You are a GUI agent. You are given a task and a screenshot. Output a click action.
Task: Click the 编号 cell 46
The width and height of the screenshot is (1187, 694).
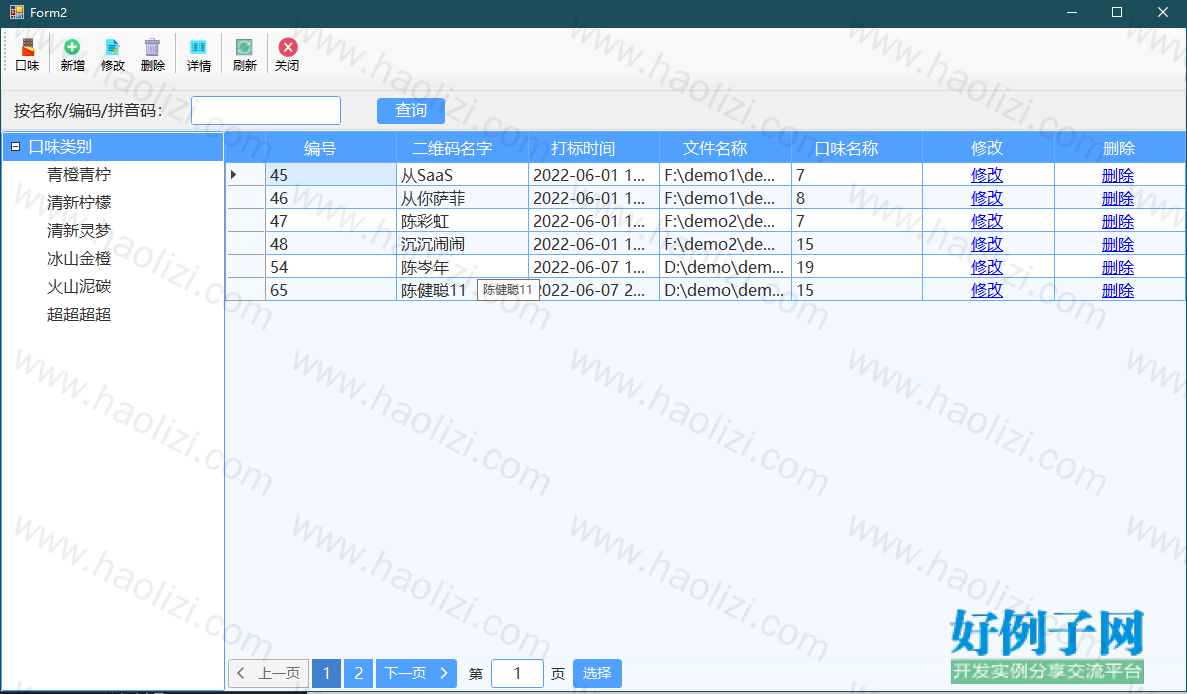point(331,198)
